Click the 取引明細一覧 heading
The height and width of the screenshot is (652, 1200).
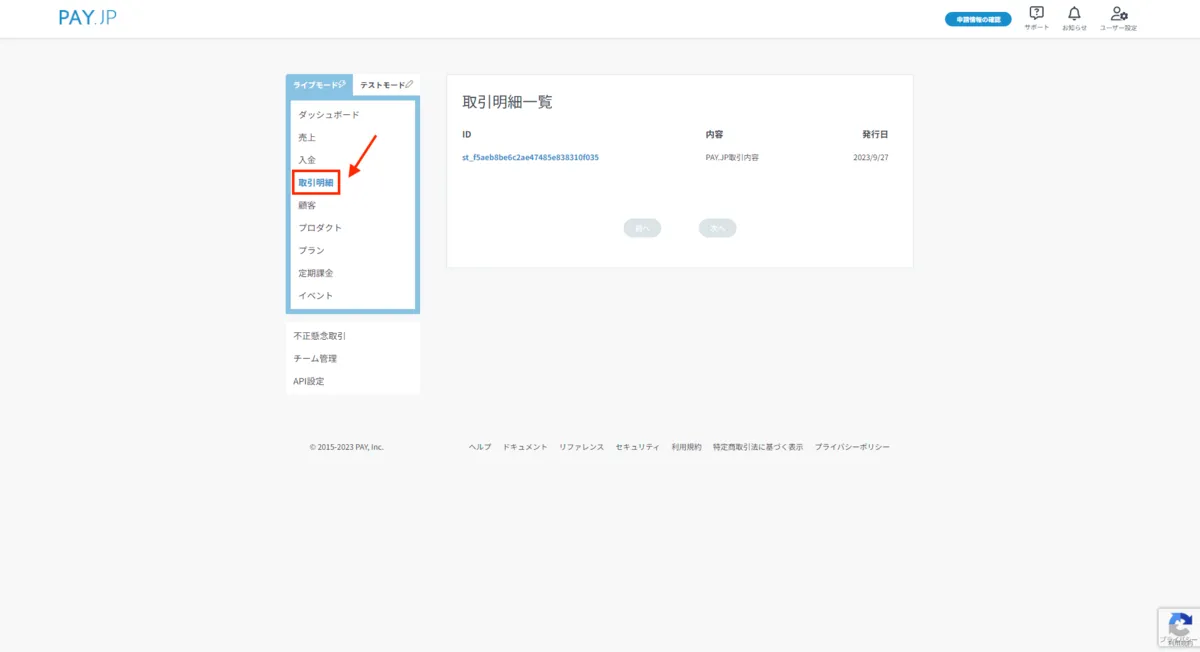[x=507, y=102]
